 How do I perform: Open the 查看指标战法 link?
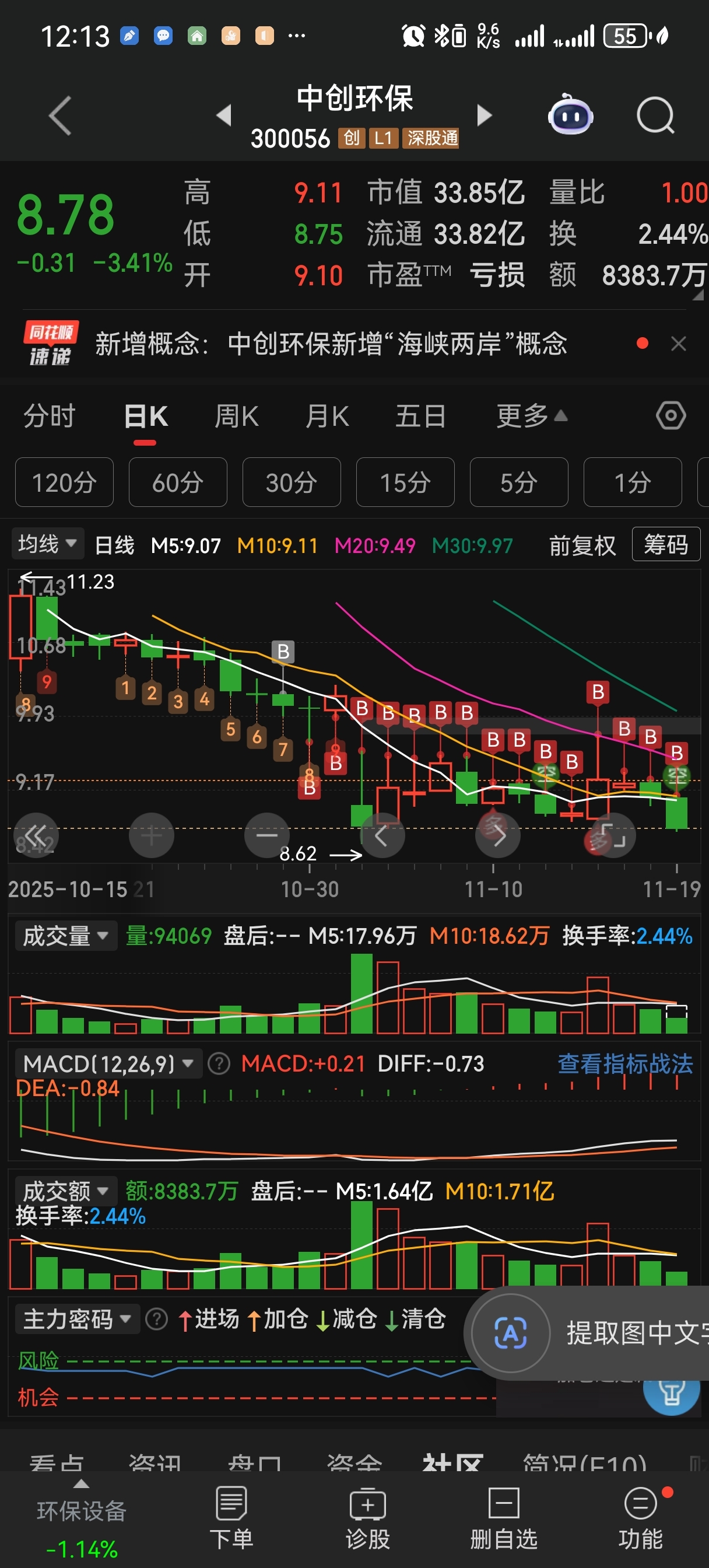coord(625,1063)
